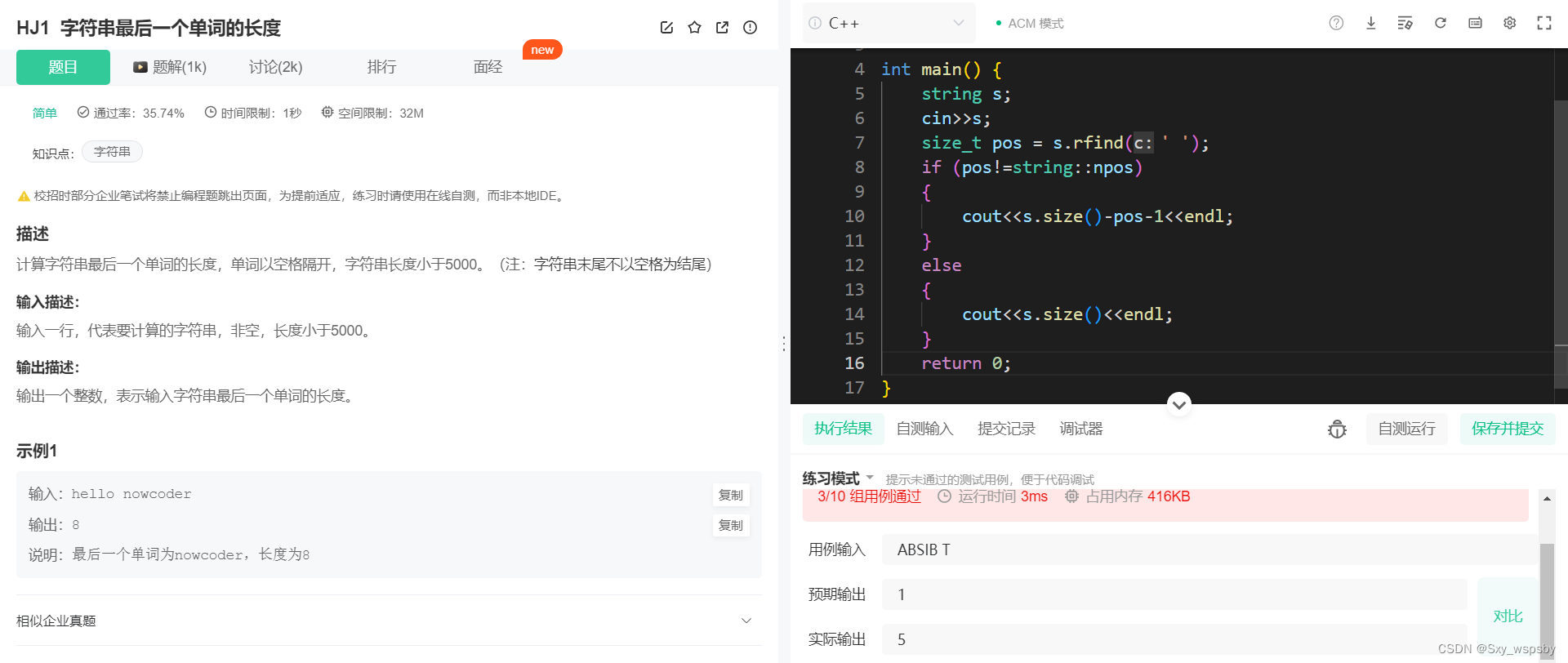Open the share link icon near the title
Viewport: 1568px width, 663px height.
pos(722,28)
